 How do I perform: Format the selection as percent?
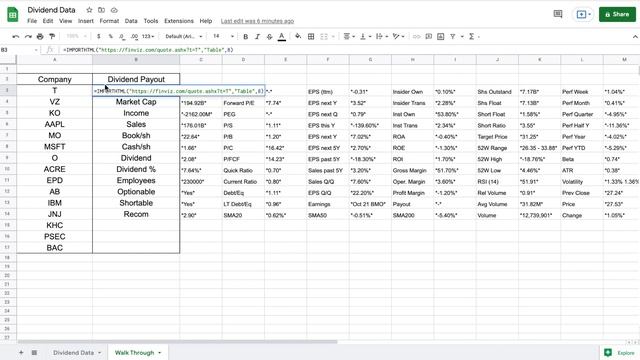[x=110, y=37]
